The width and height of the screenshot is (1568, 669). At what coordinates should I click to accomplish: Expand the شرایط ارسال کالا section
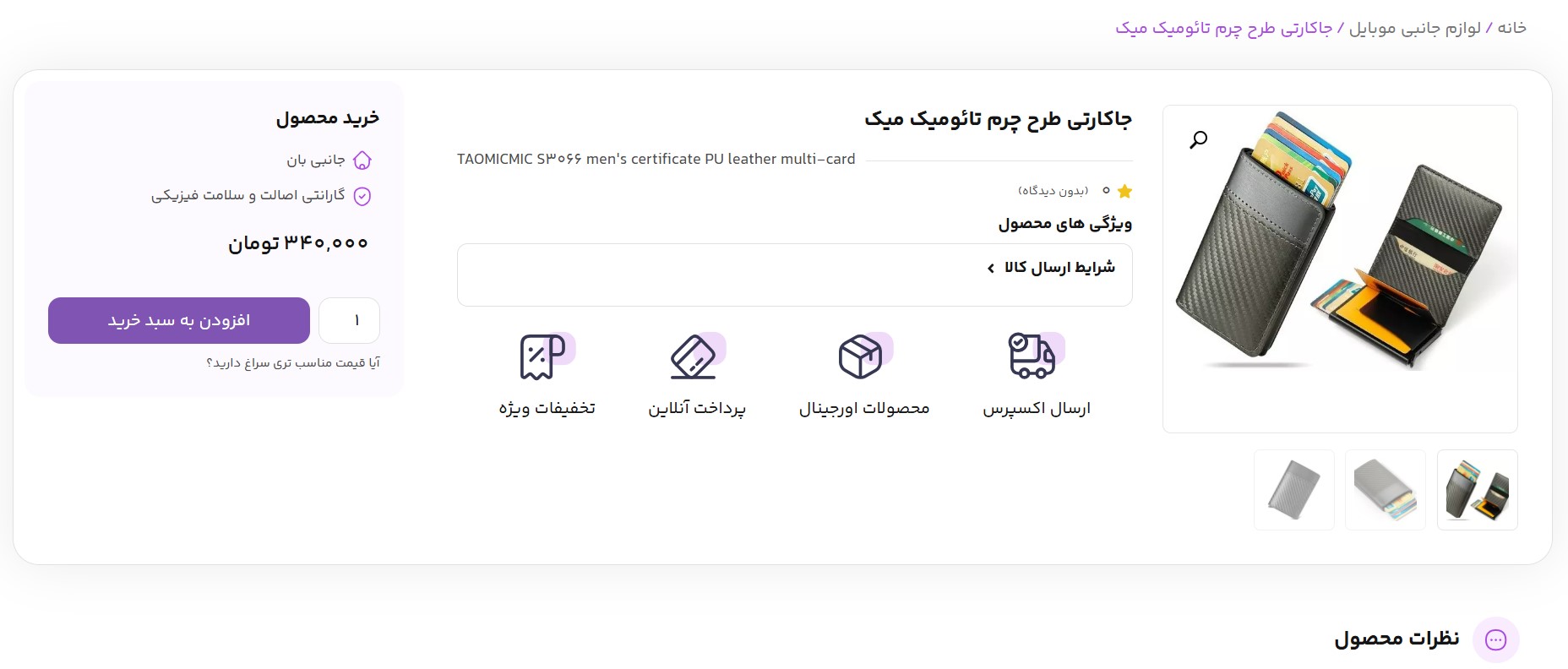[795, 275]
